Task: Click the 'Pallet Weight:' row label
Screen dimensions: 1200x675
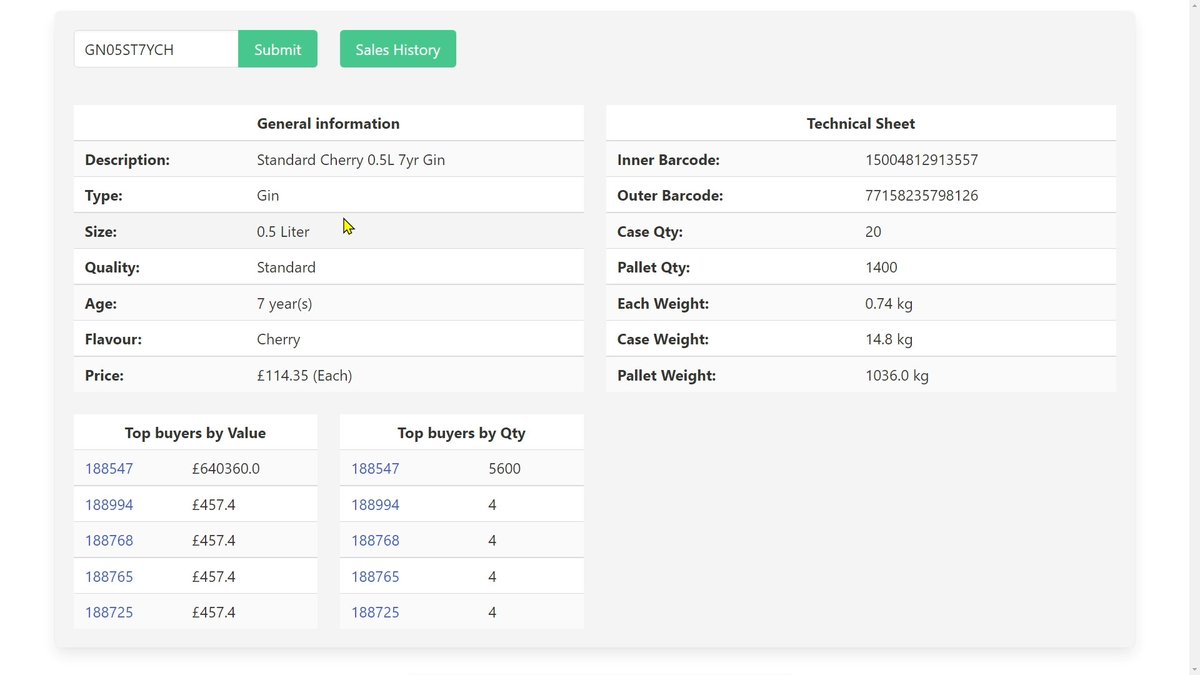Action: 666,375
